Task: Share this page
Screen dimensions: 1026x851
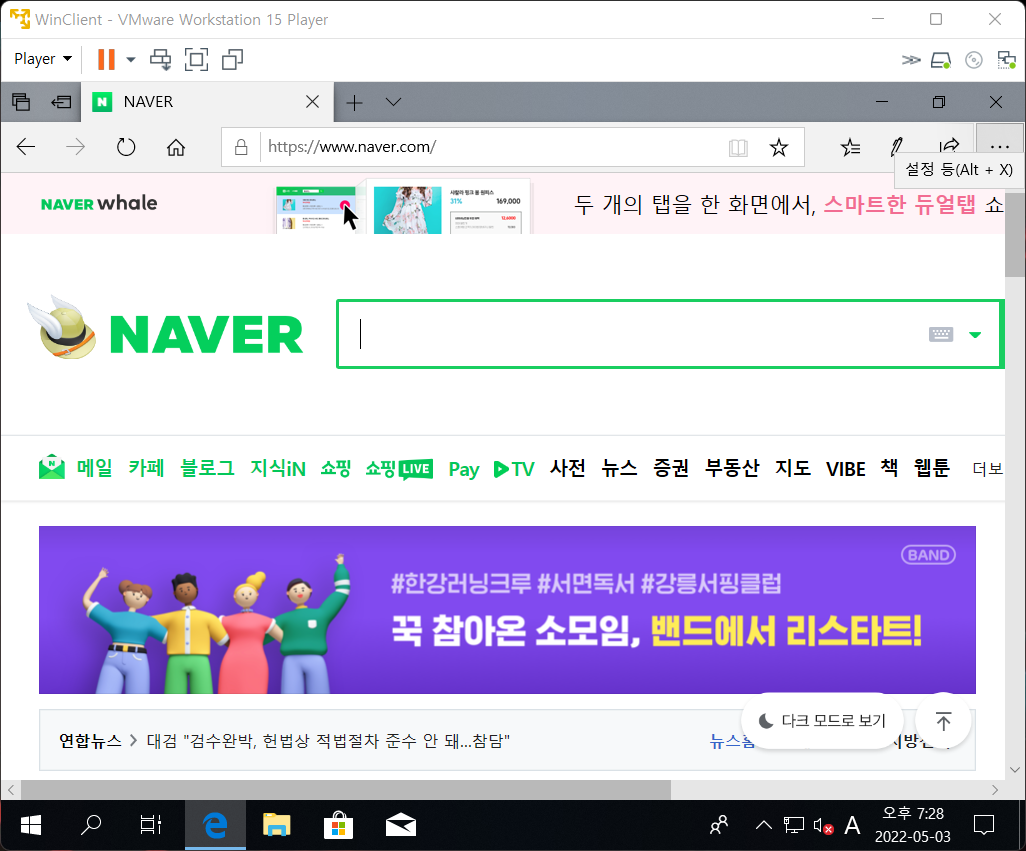Action: click(949, 147)
